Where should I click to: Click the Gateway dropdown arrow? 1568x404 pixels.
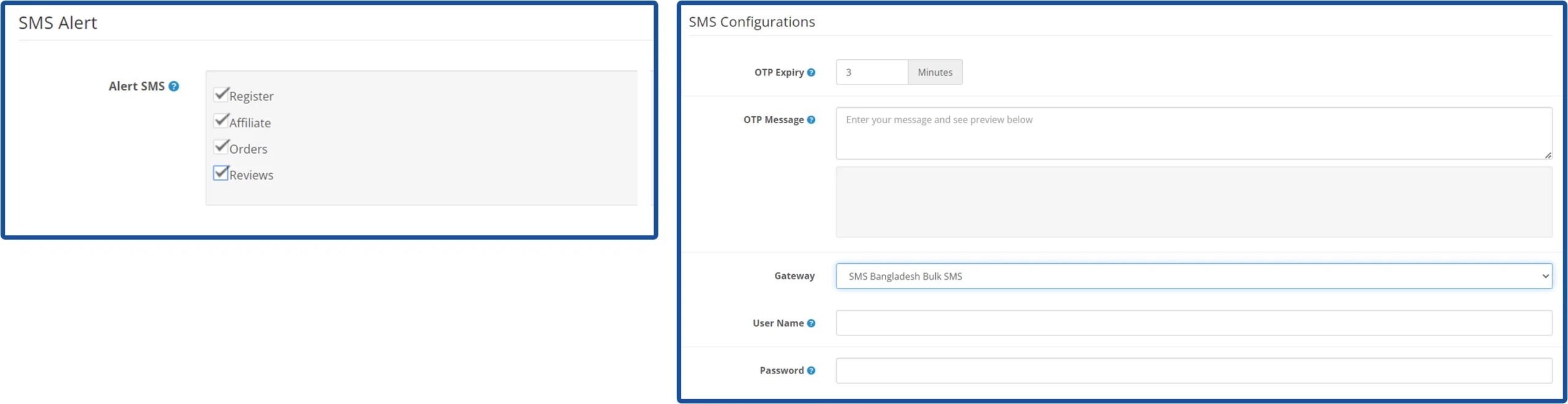tap(1545, 276)
